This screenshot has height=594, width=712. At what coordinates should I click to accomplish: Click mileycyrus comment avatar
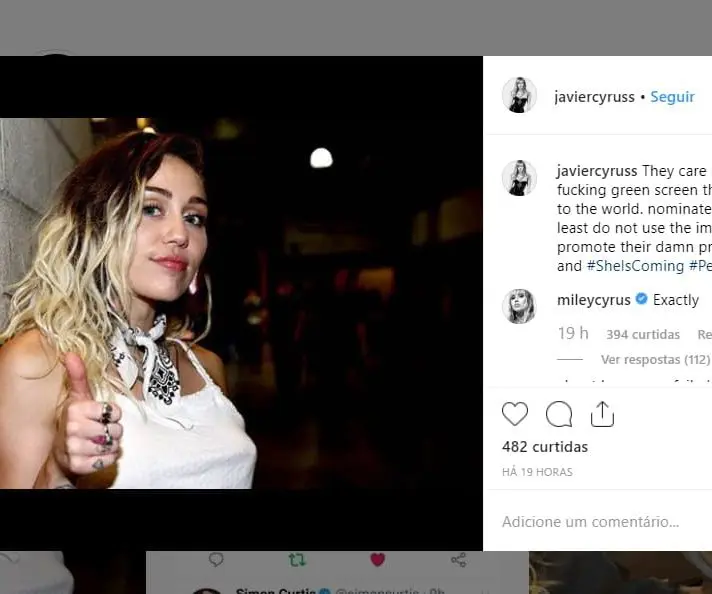click(519, 305)
